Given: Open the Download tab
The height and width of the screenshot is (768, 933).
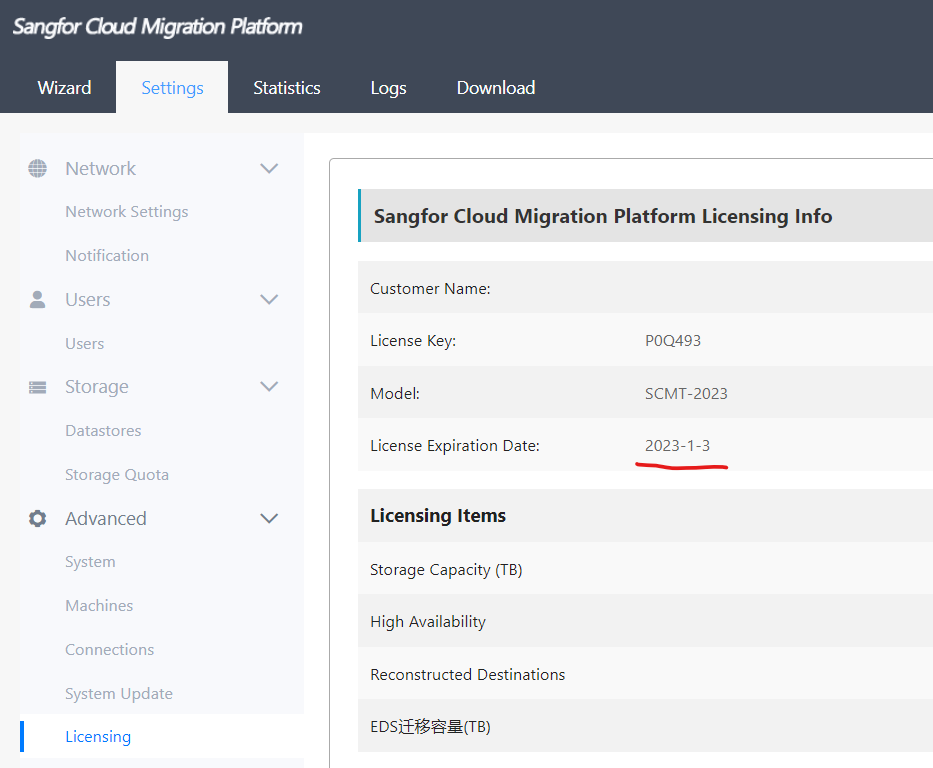Looking at the screenshot, I should pos(496,88).
